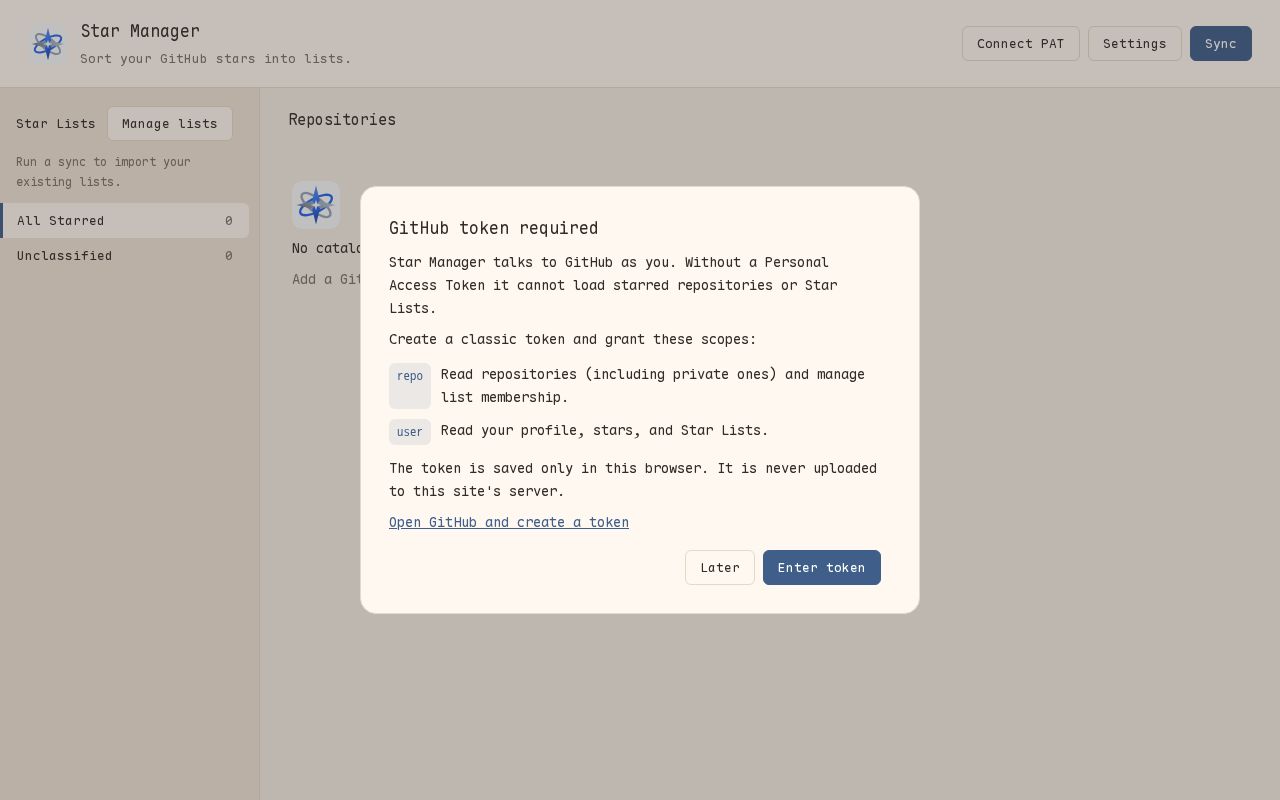Click 'The token is saved only in this browser' text
Screen dimensions: 1280x800
[x=633, y=480]
